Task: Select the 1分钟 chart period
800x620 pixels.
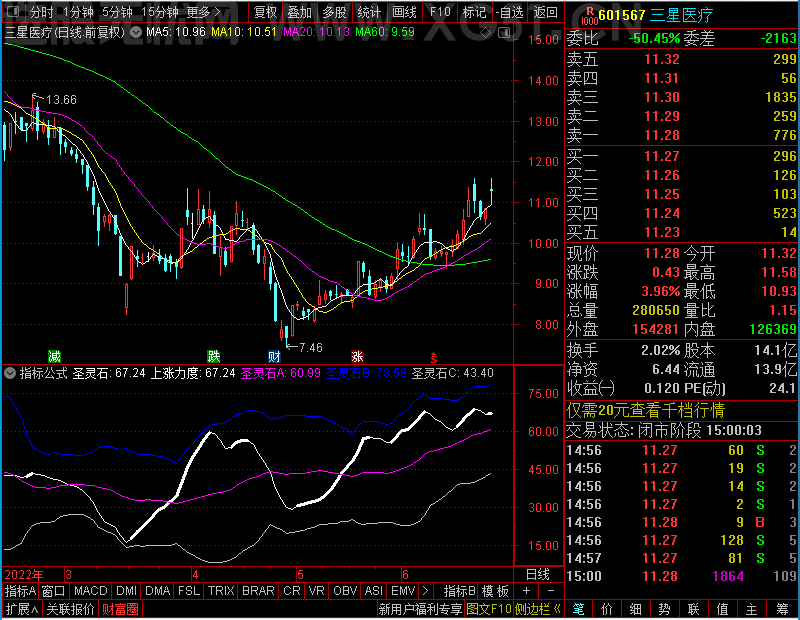Action: coord(79,12)
